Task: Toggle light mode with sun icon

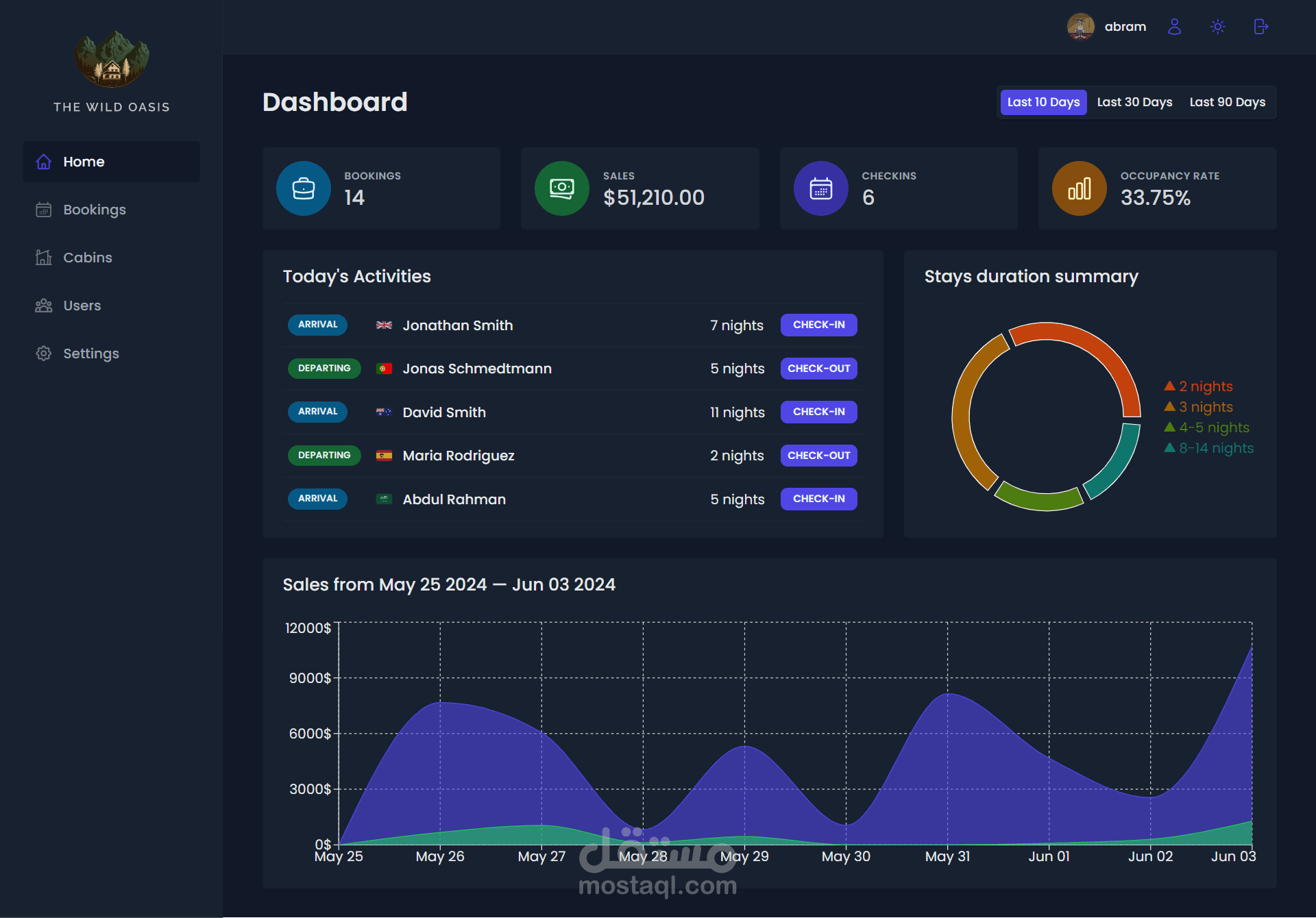Action: coord(1217,27)
